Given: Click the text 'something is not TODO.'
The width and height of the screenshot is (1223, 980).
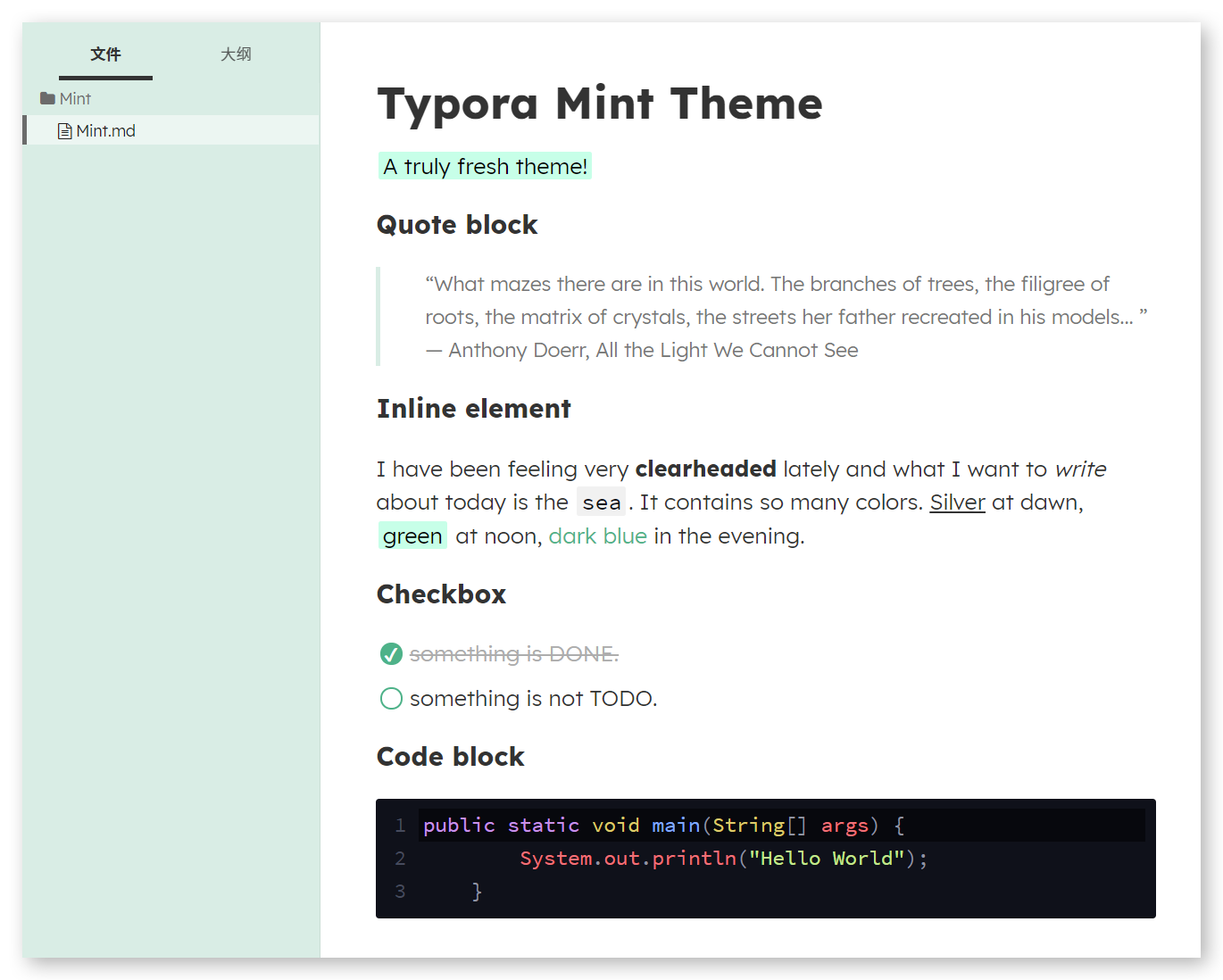Looking at the screenshot, I should click(x=533, y=698).
